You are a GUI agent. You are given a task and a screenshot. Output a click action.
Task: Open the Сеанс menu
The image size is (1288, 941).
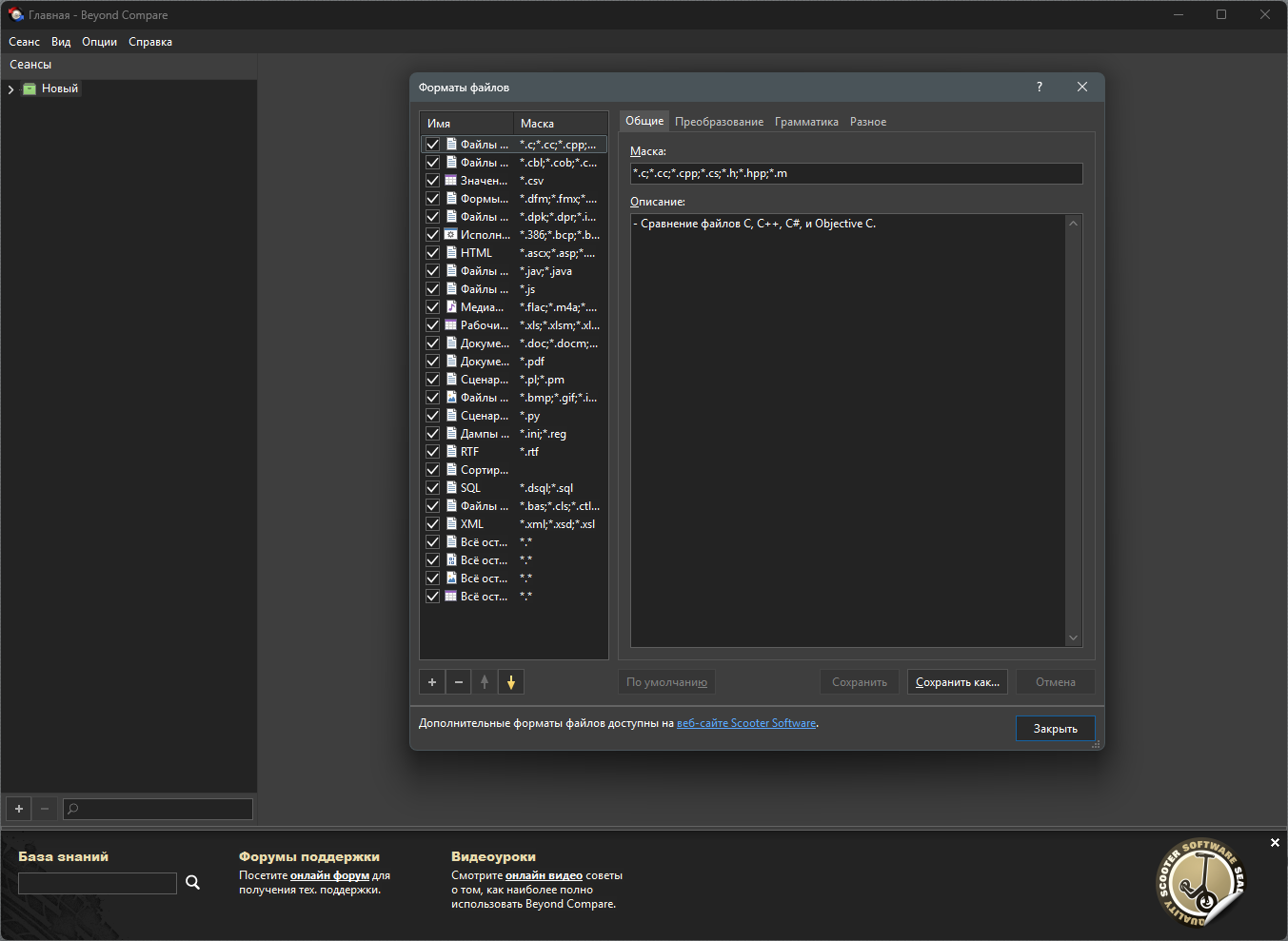25,42
